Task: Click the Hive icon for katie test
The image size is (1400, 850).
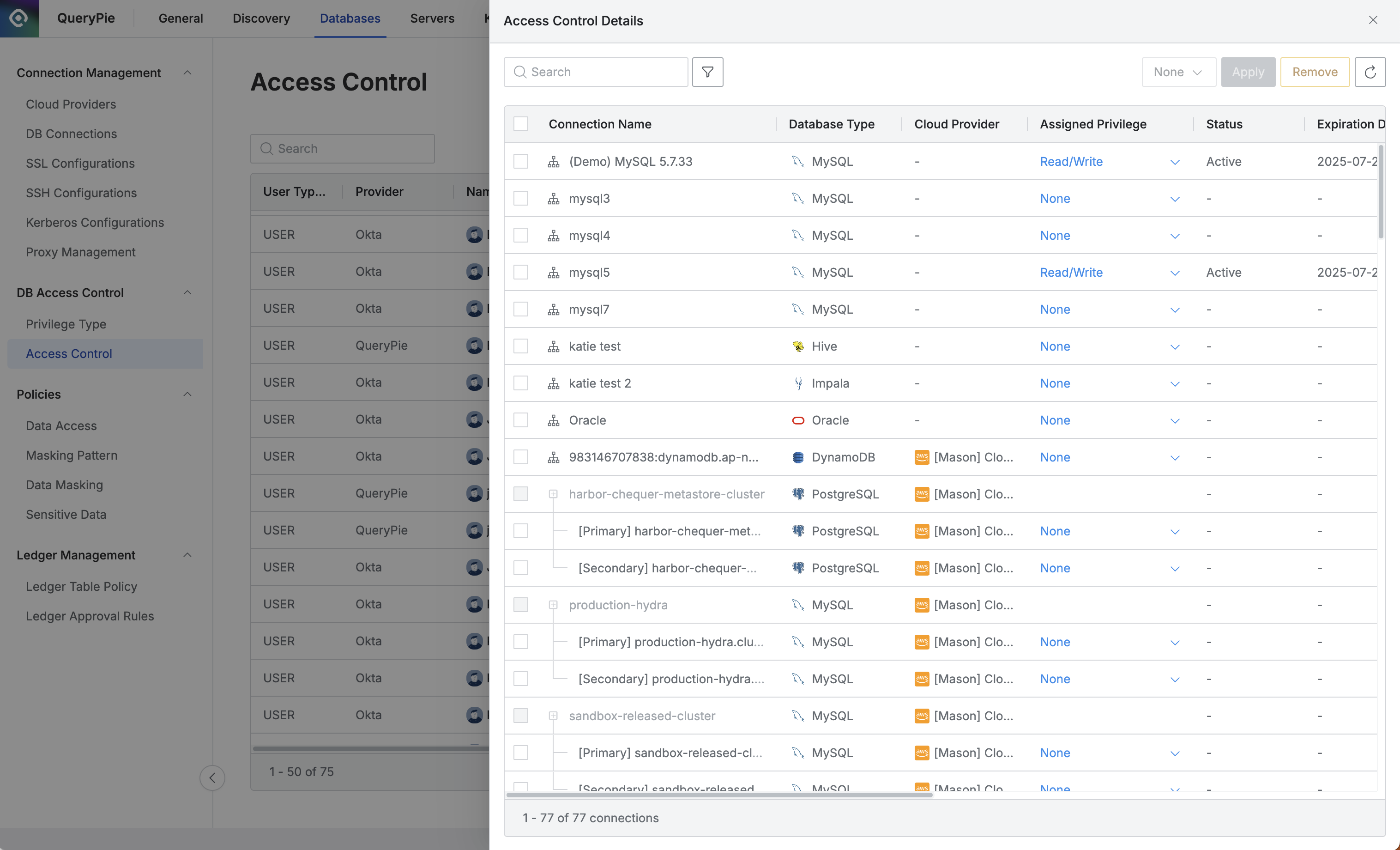Action: (x=798, y=346)
